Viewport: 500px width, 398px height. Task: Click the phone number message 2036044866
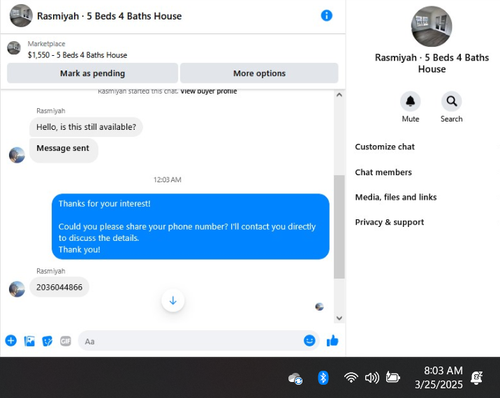tap(59, 287)
